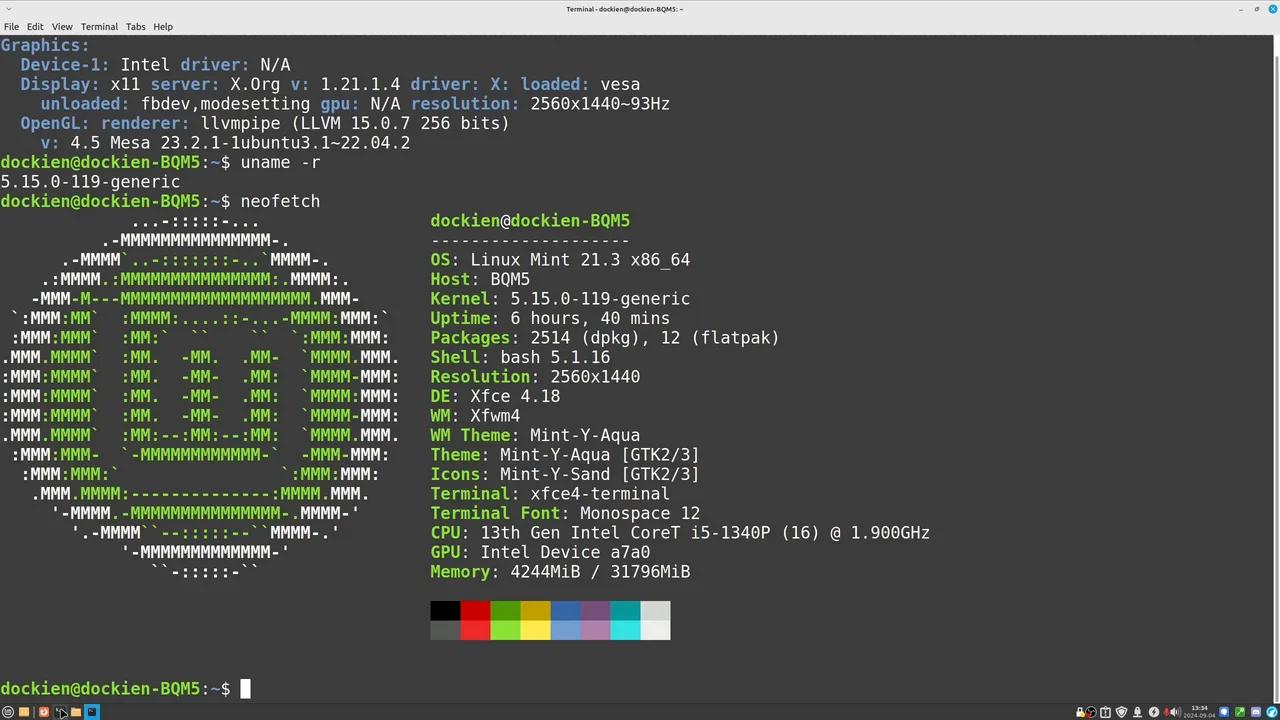Select the active Terminal entry in the taskbar

tap(92, 712)
